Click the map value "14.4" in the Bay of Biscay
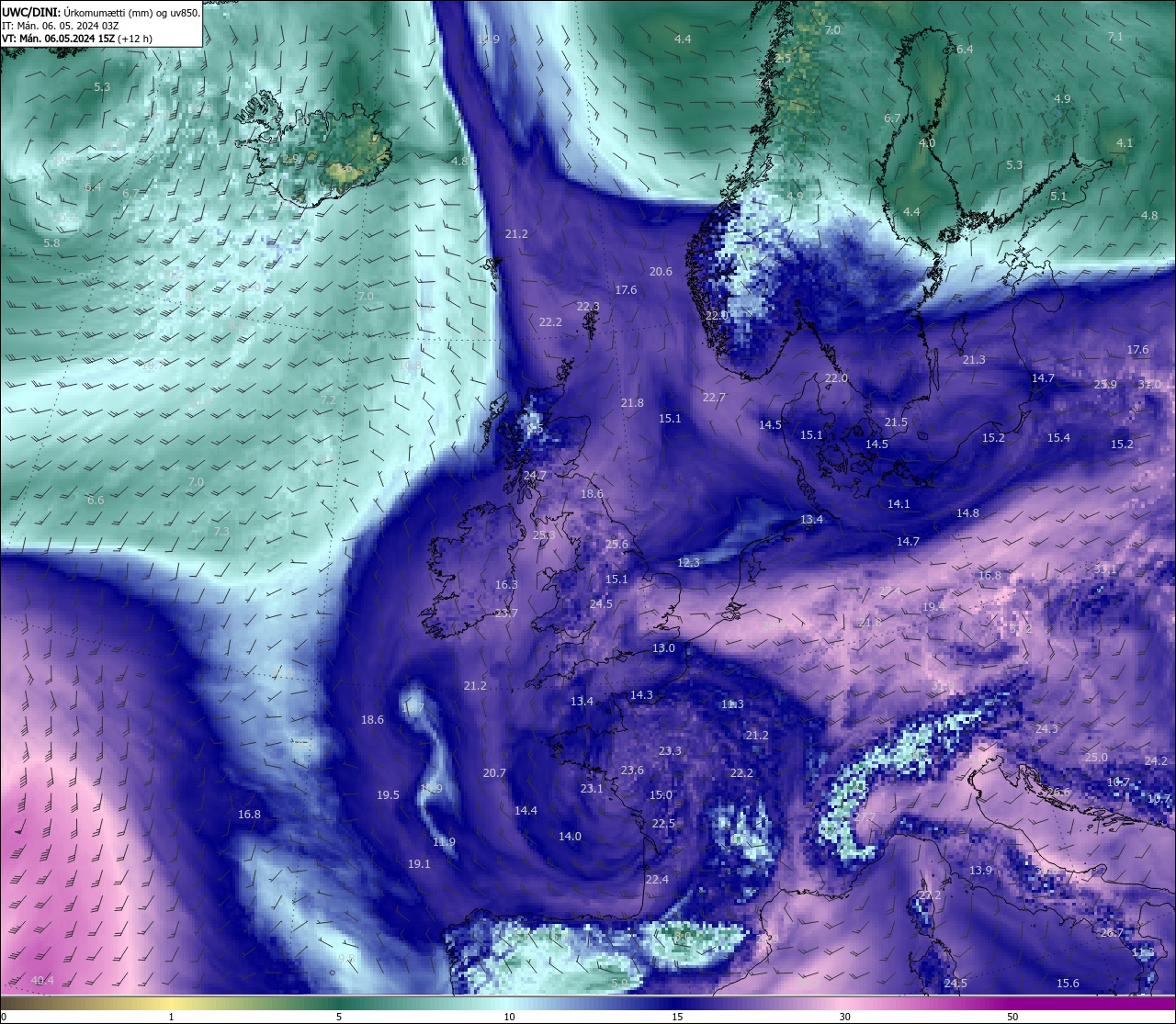 point(526,810)
